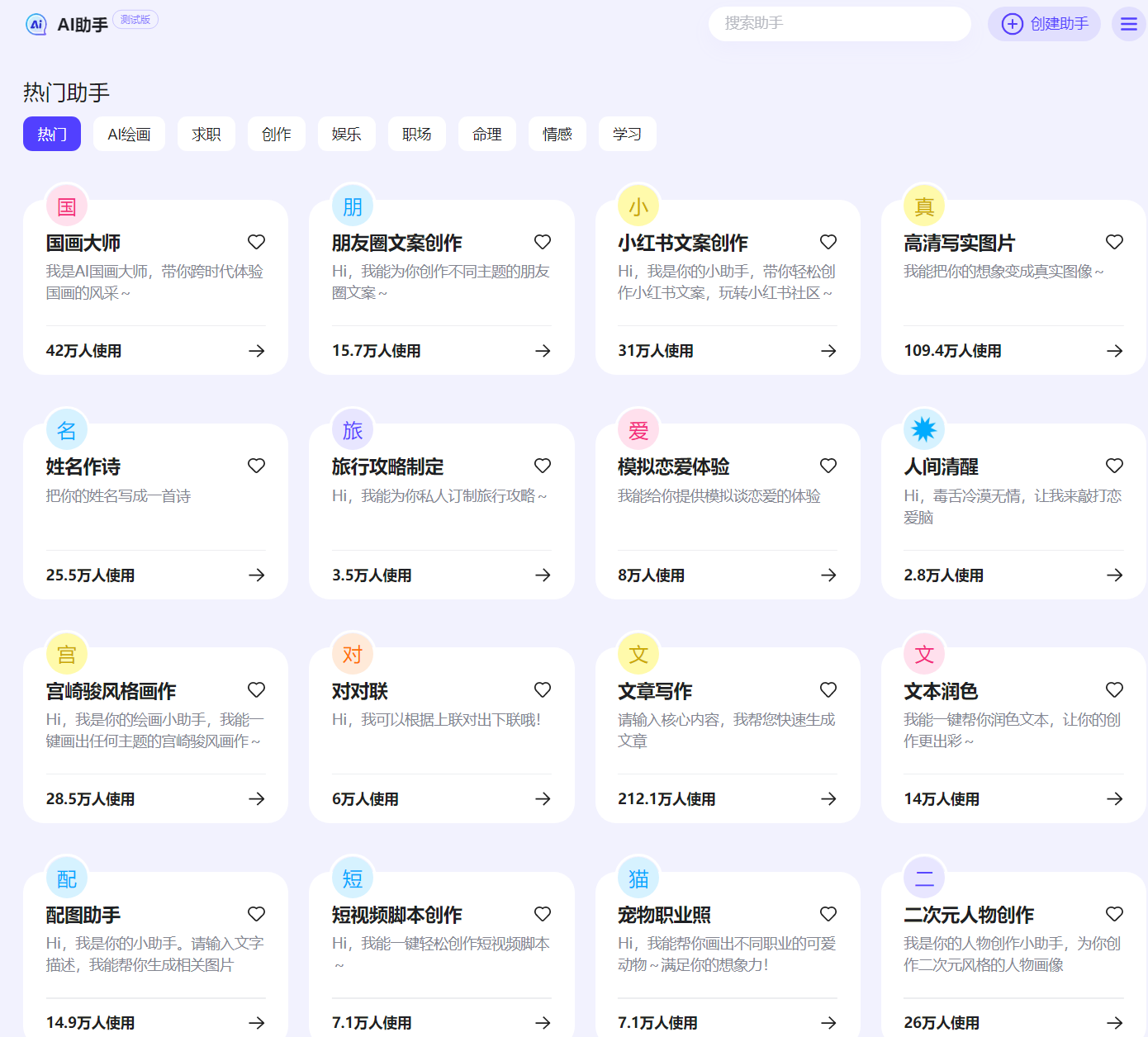This screenshot has width=1148, height=1037.
Task: Switch to the 职场 category tab
Action: [x=416, y=134]
